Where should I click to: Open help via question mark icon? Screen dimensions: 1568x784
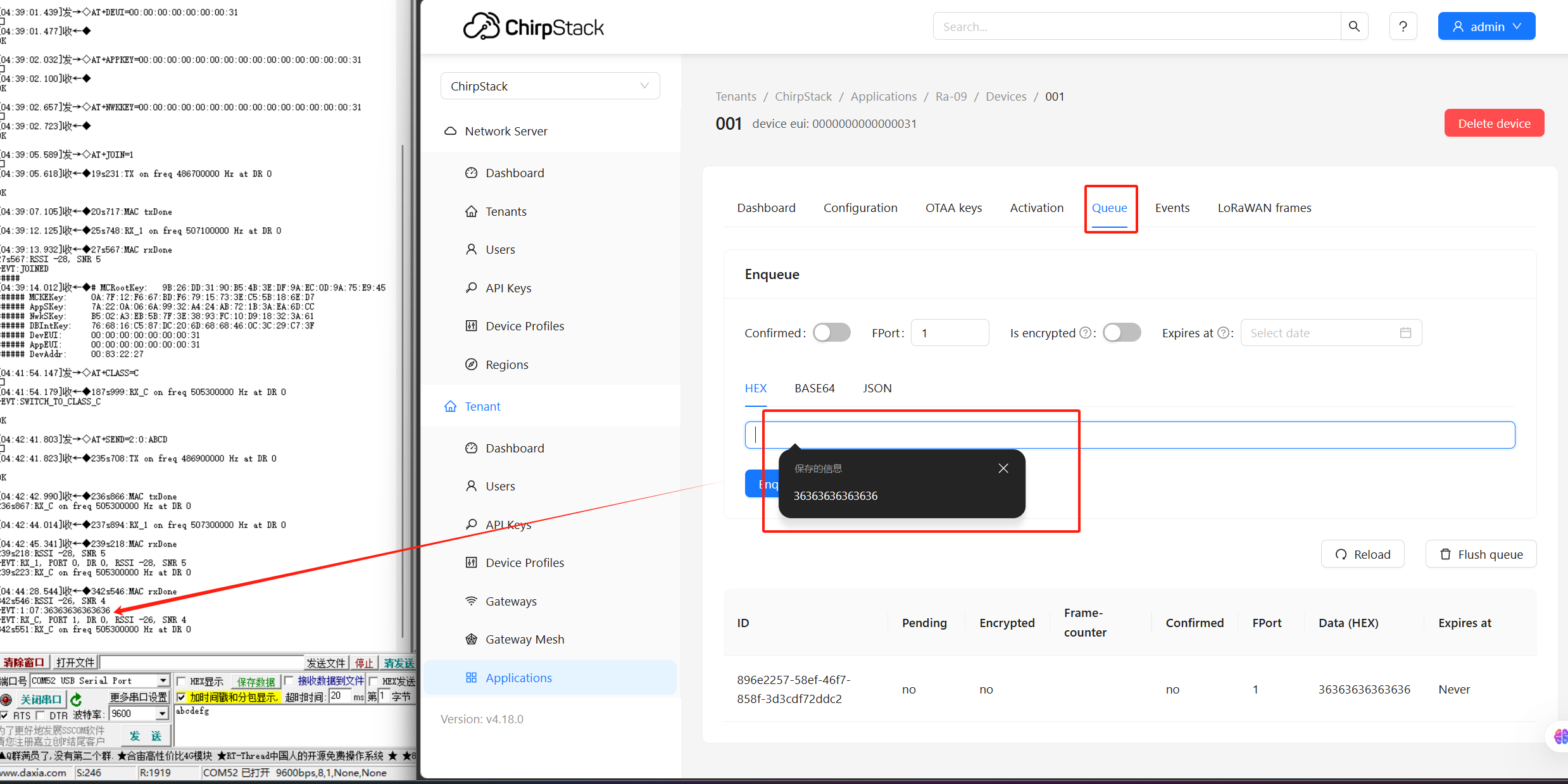tap(1403, 27)
